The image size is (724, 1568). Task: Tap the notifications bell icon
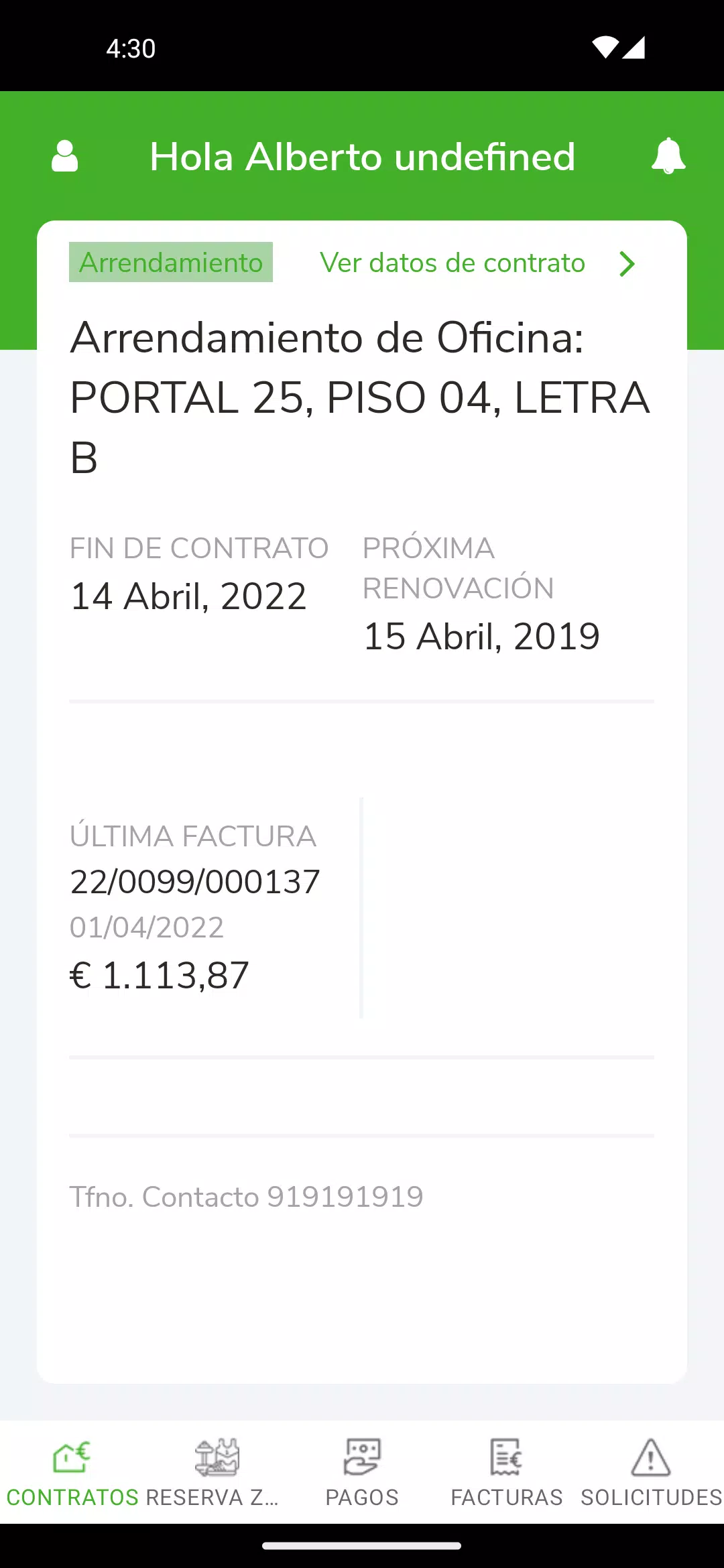(x=668, y=156)
